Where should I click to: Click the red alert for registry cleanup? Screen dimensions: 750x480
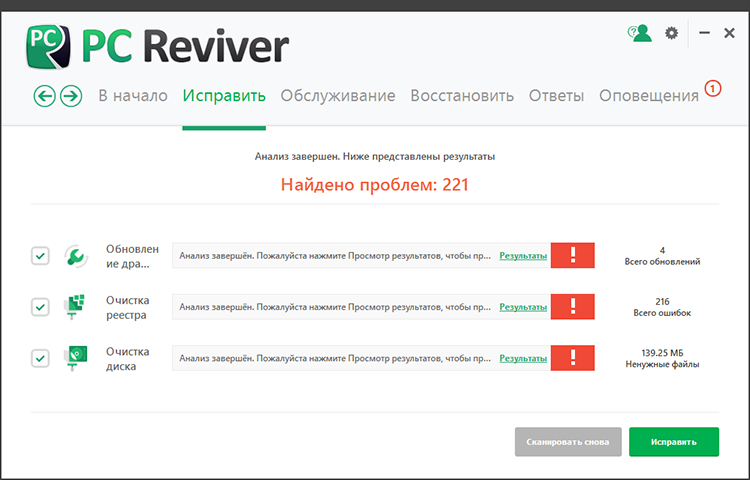[x=573, y=306]
